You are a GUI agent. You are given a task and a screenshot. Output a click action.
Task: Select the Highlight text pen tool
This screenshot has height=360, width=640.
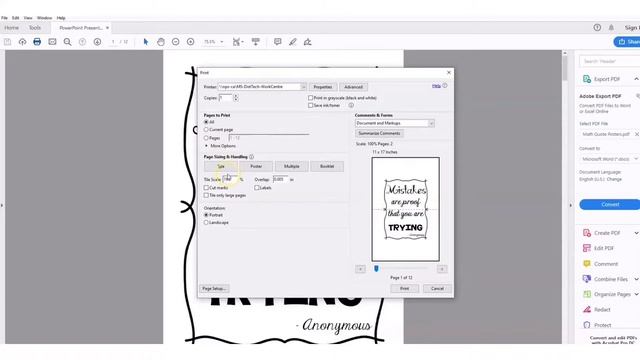point(293,42)
